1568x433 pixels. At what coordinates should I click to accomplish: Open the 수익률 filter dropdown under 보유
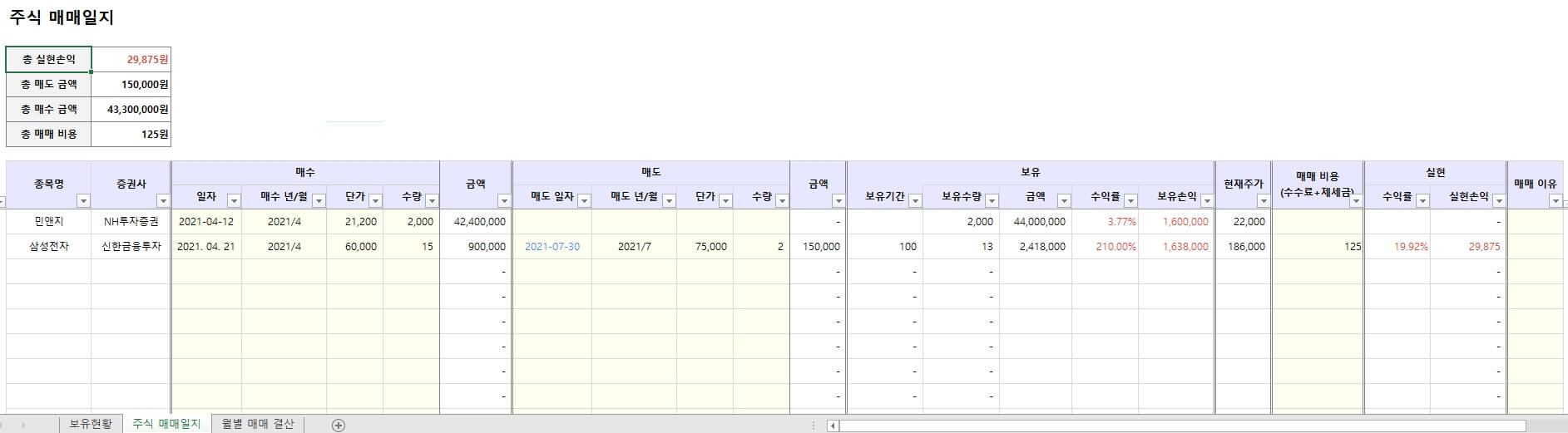click(1130, 200)
